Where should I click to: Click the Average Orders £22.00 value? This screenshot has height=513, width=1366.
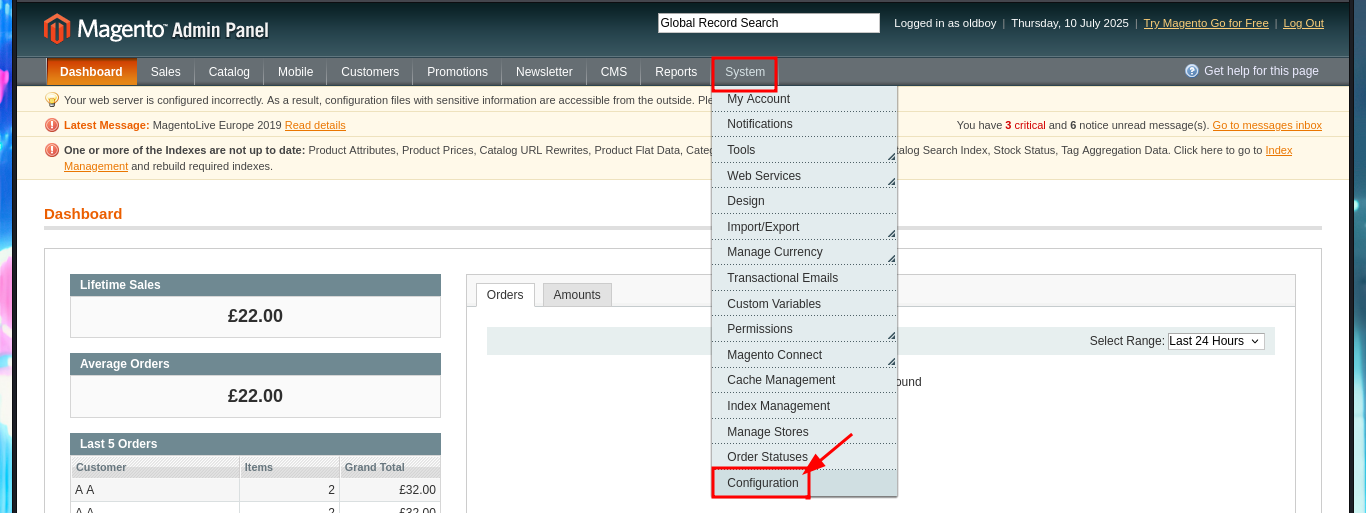pyautogui.click(x=255, y=396)
